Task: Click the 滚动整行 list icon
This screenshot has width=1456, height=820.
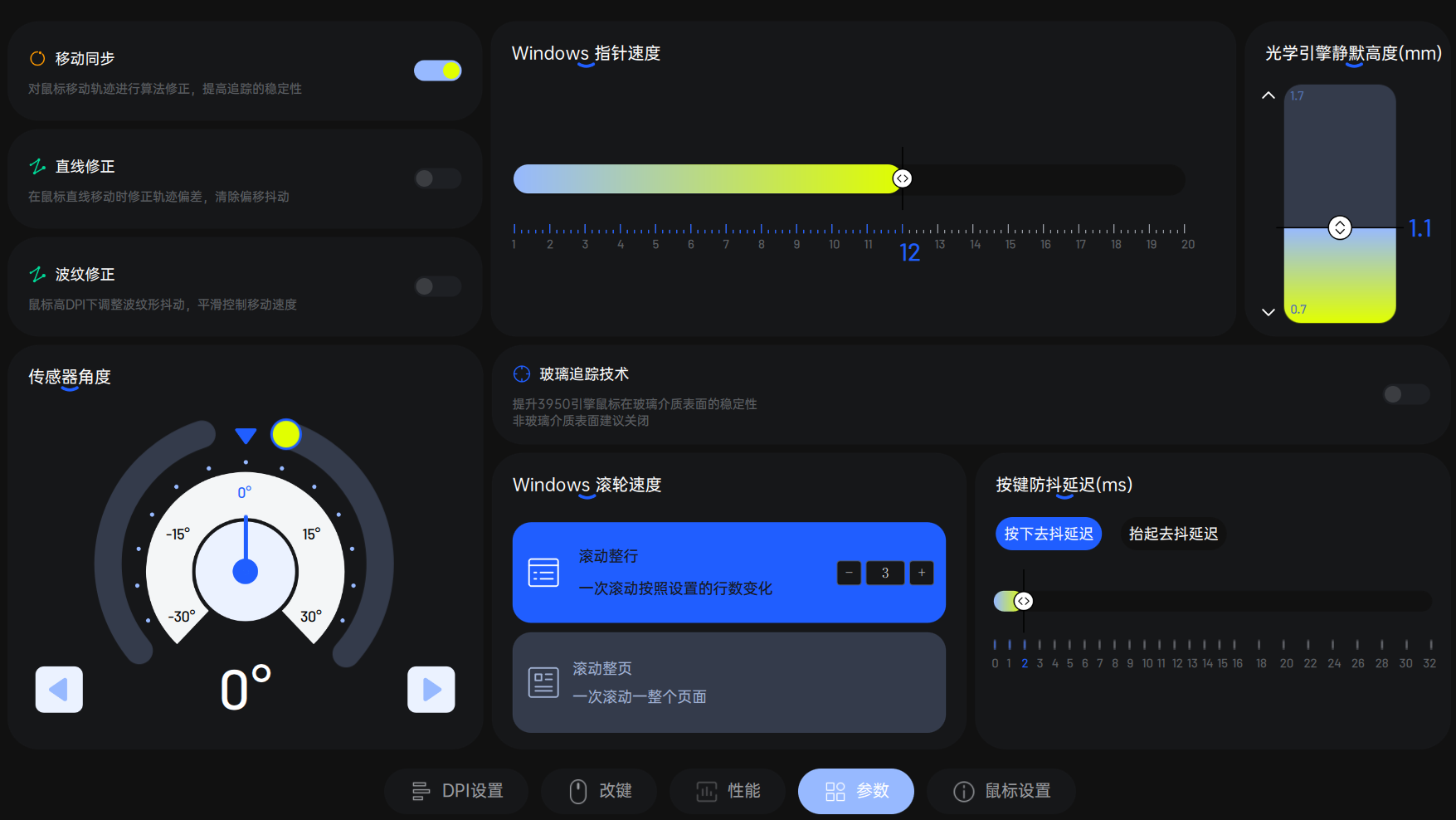Action: 543,573
